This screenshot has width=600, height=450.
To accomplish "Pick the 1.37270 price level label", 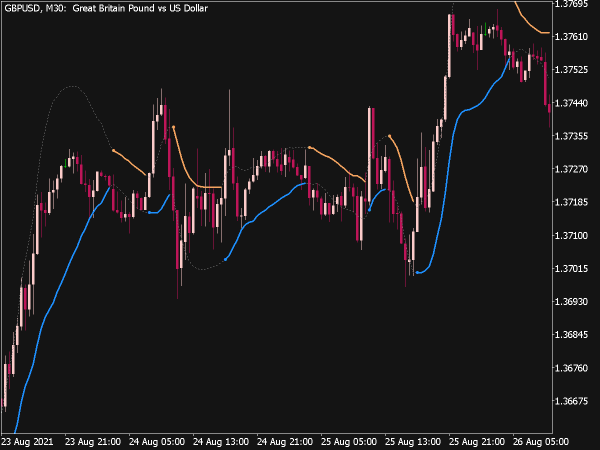I will tap(571, 169).
